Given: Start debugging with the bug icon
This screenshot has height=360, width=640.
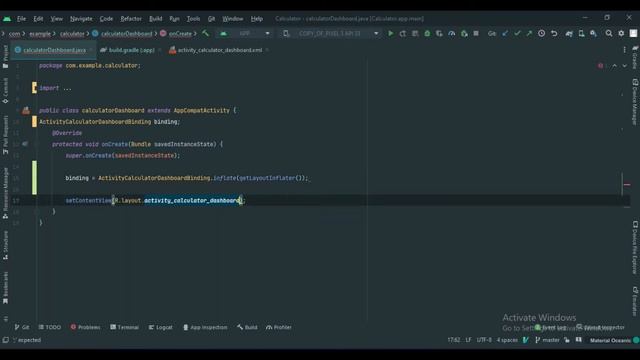Looking at the screenshot, I should [x=427, y=33].
